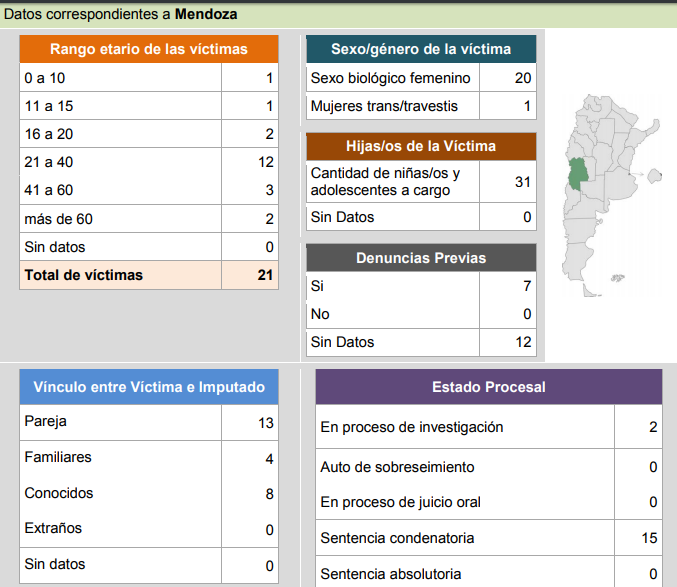Click the teal 'Sexo/género de la víctima' header

421,49
